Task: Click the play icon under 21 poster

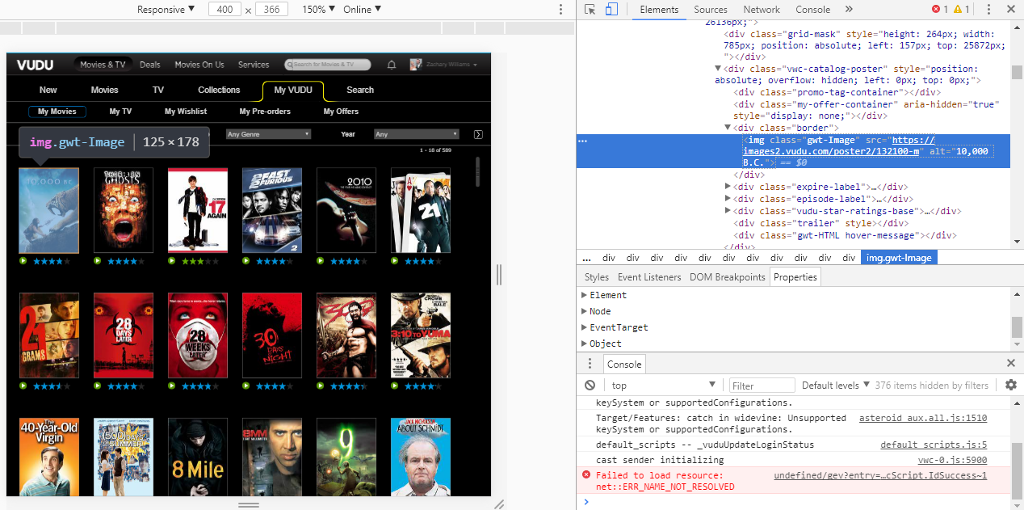Action: pos(395,261)
